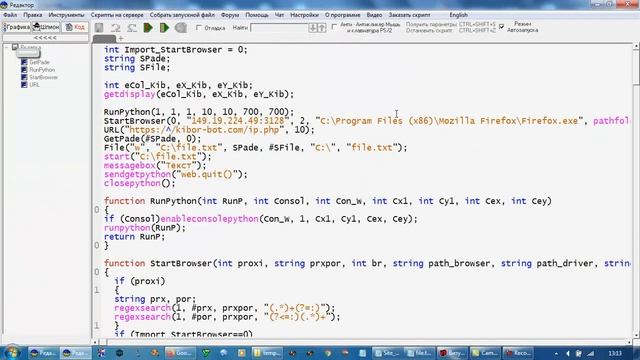Collapse the root node in function tree
The width and height of the screenshot is (640, 360).
pos(7,47)
